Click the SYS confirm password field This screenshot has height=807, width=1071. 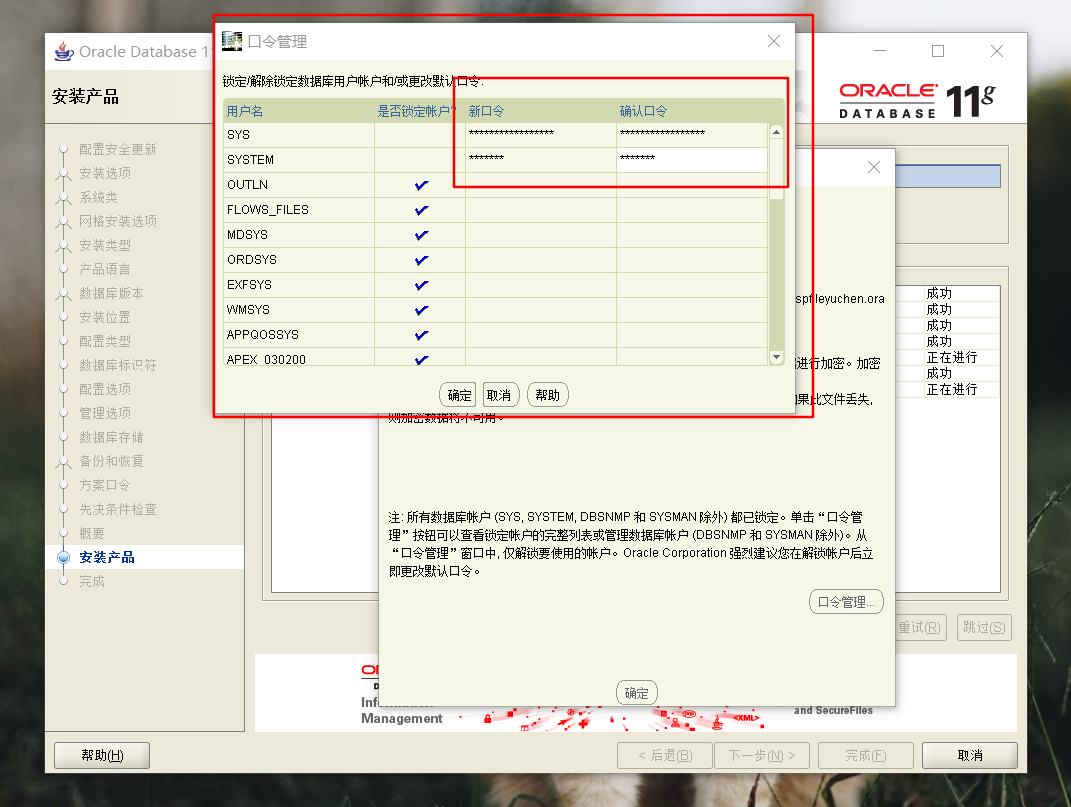pyautogui.click(x=692, y=135)
